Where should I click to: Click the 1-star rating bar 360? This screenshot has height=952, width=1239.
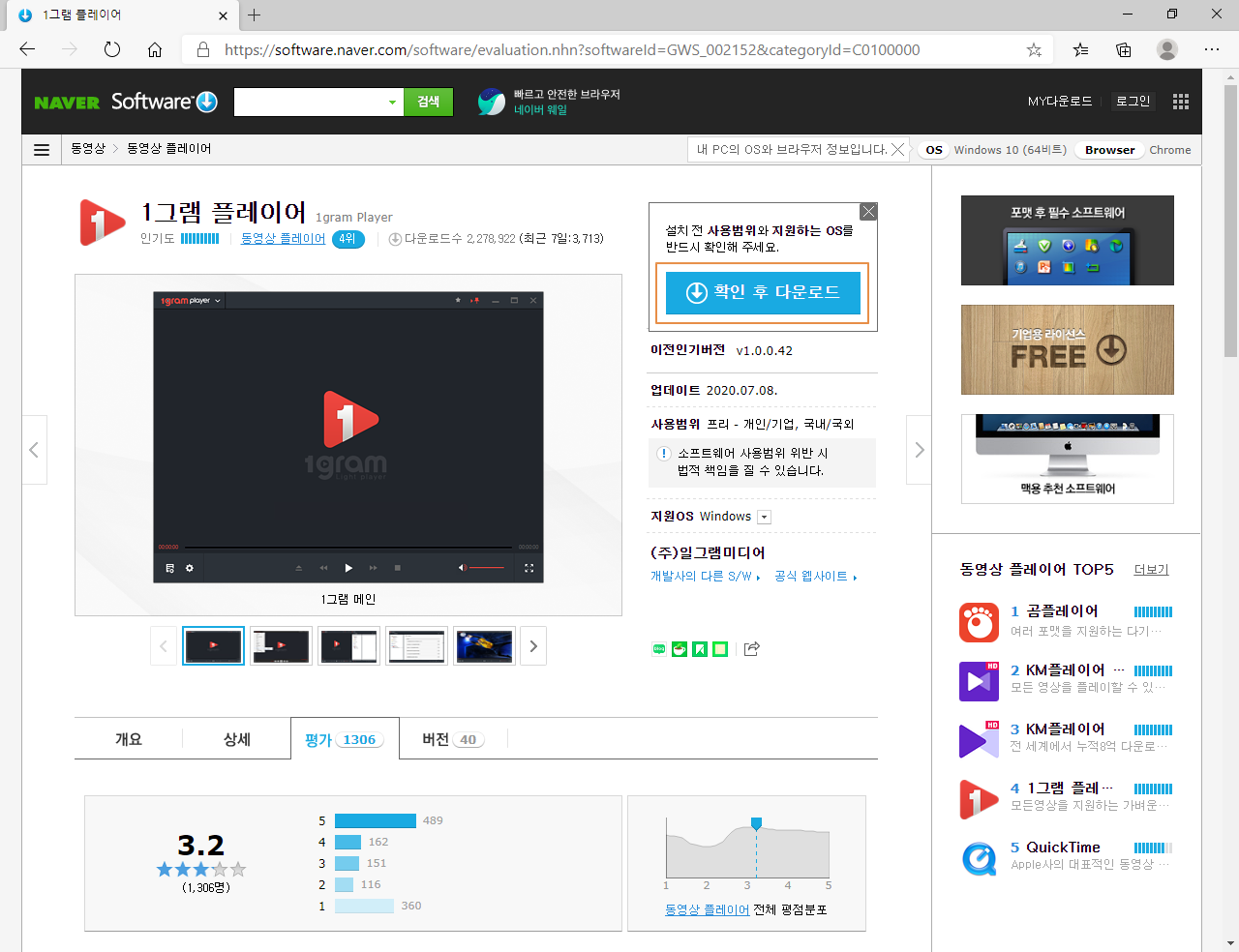tap(364, 906)
